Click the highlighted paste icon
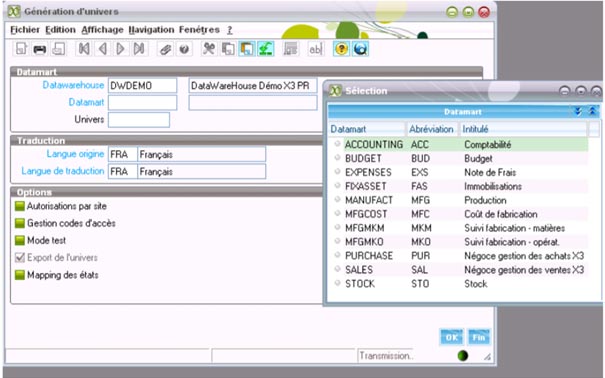Screen dimensions: 605x378 tap(247, 49)
